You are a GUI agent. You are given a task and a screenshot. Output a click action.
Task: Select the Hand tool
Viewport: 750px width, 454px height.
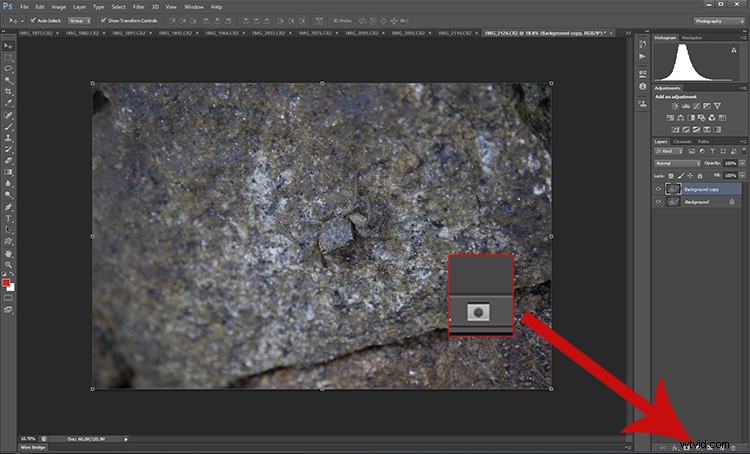[x=8, y=254]
